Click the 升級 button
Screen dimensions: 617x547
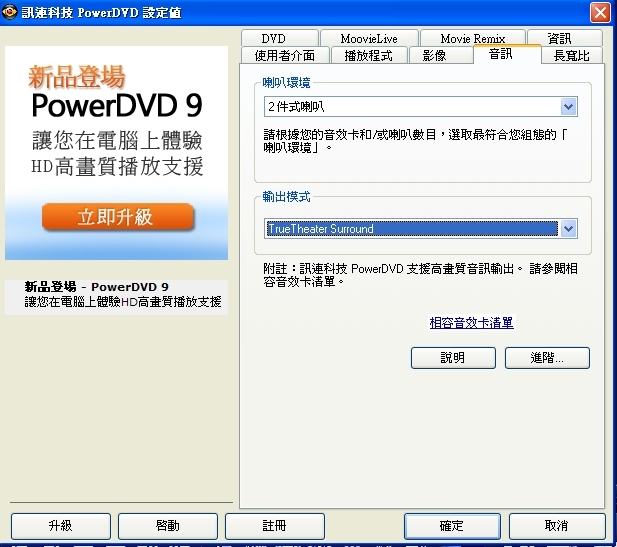click(x=61, y=526)
